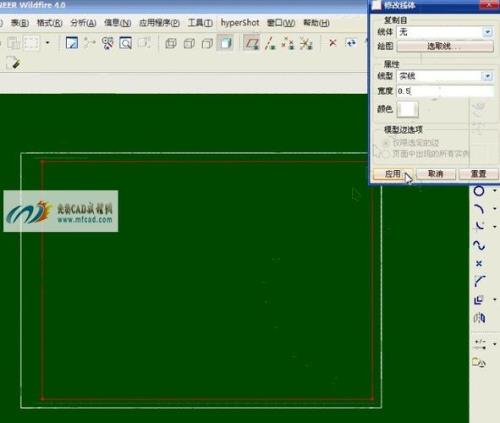This screenshot has width=500, height=423.
Task: Open the 分析(A) analysis menu
Action: click(x=83, y=23)
